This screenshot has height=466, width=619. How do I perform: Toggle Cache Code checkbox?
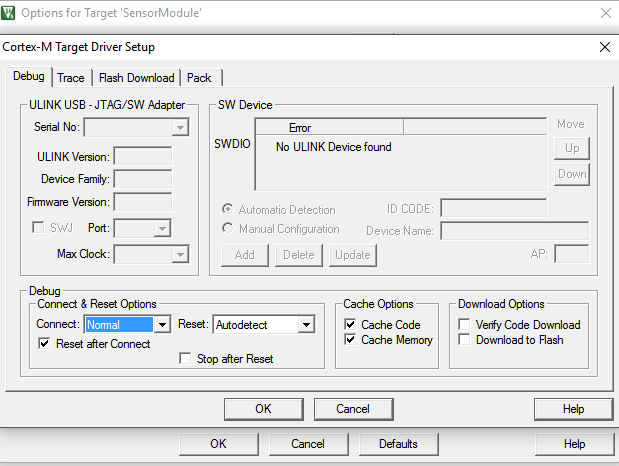(350, 325)
